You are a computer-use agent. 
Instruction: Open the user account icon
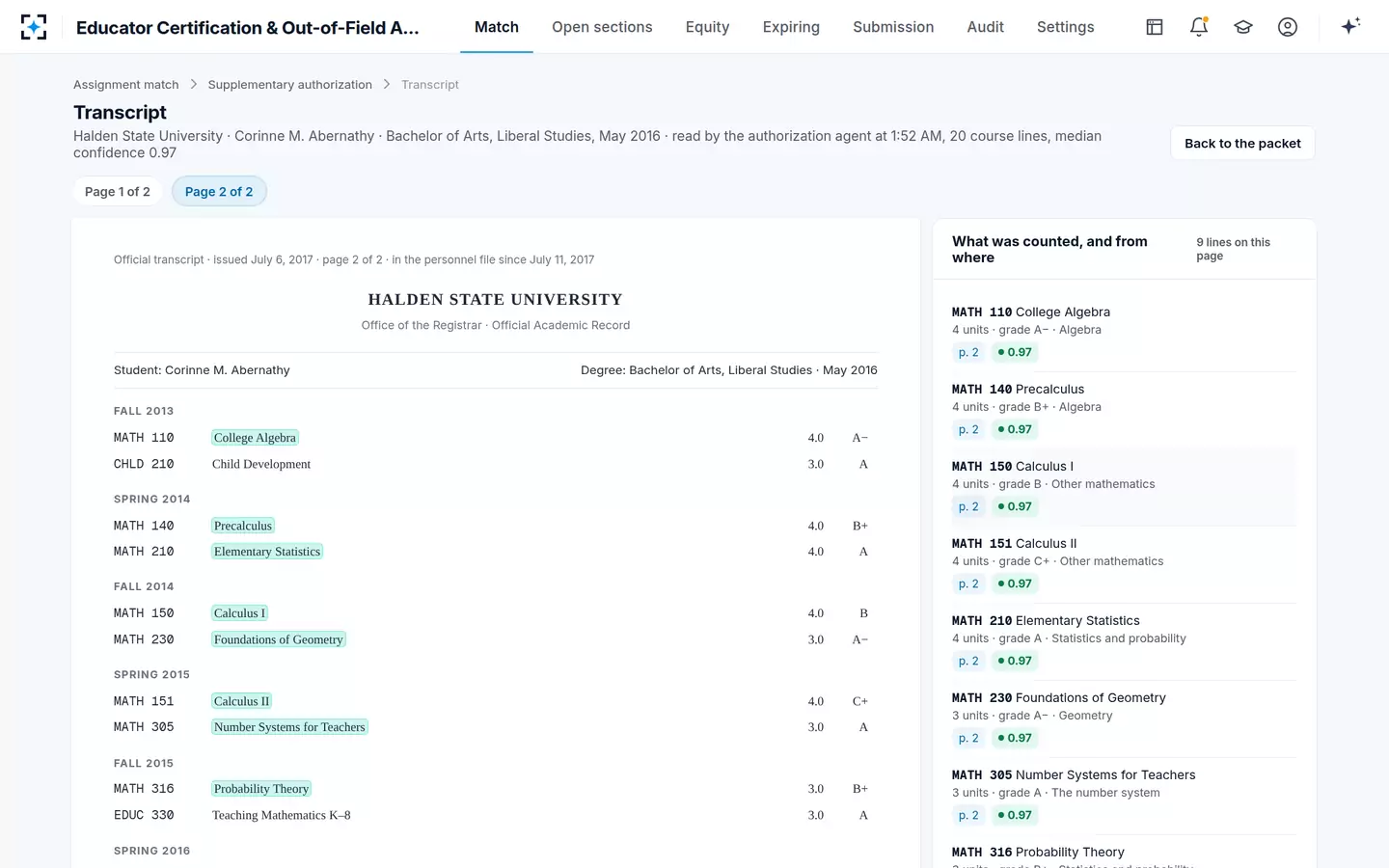tap(1288, 27)
